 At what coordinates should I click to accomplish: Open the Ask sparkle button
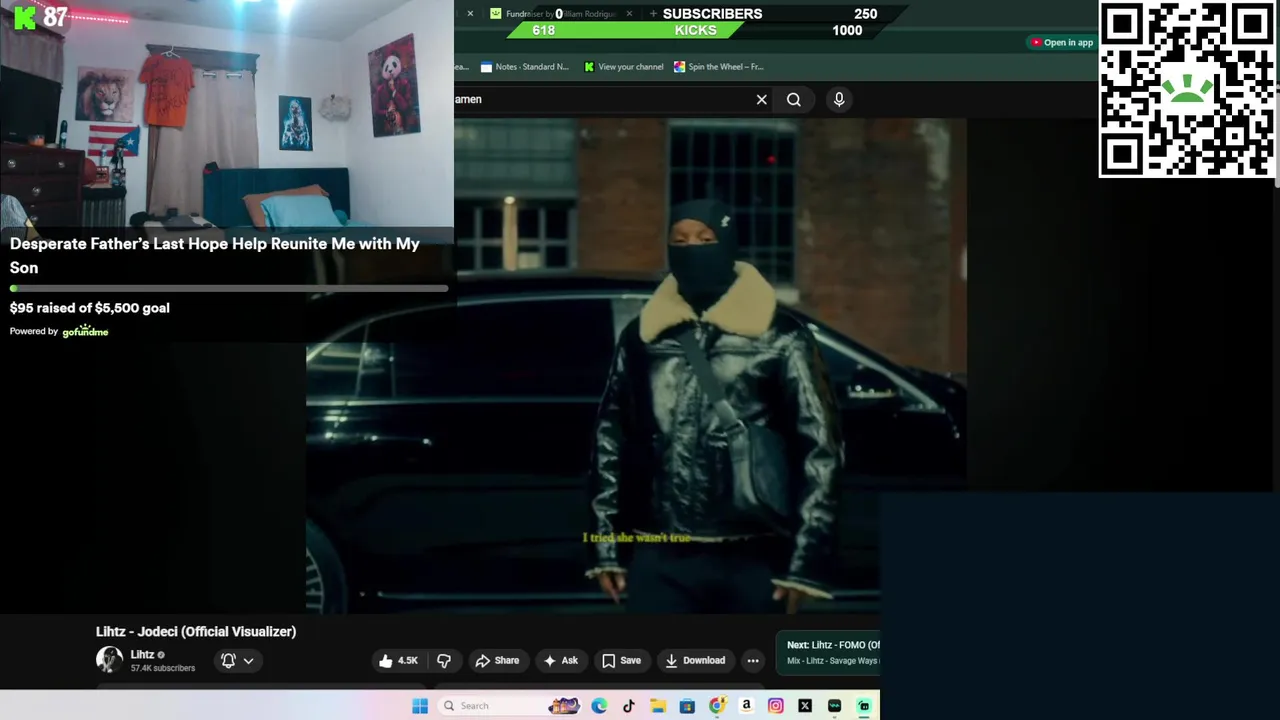click(x=560, y=660)
